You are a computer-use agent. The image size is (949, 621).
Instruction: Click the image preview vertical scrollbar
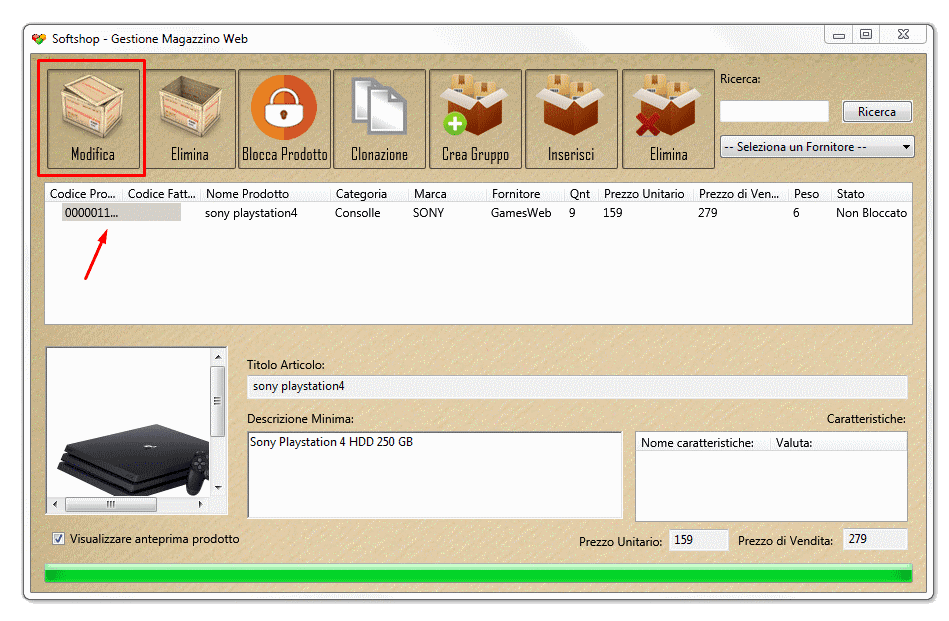218,420
